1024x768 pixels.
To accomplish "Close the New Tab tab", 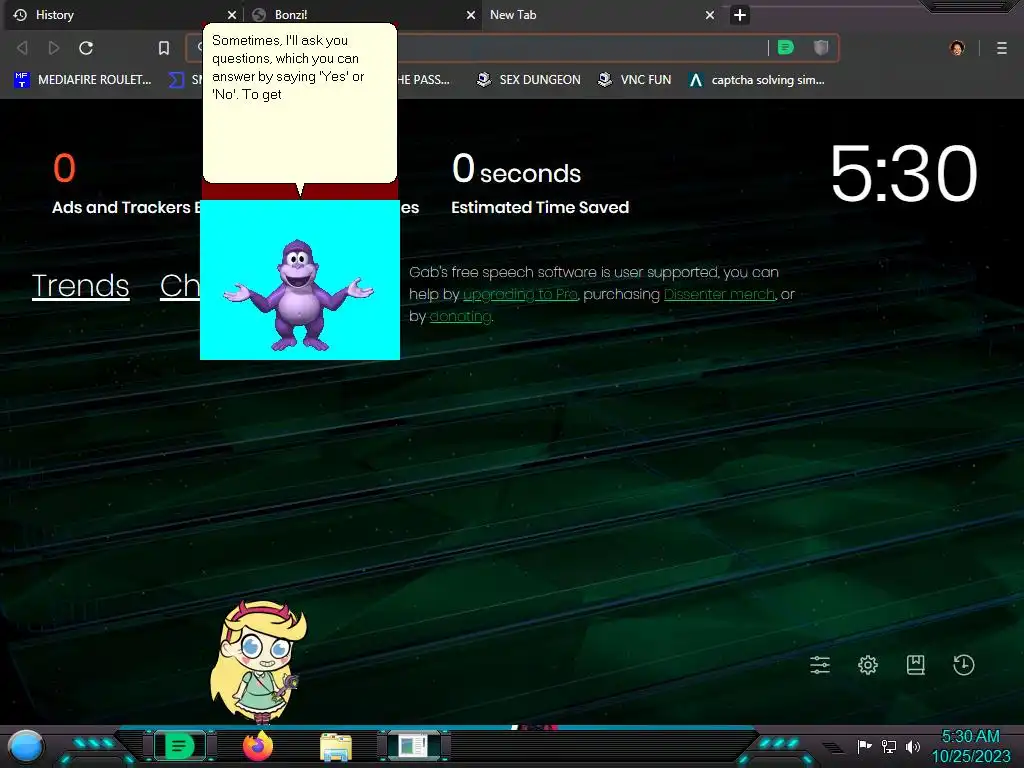I will (710, 15).
